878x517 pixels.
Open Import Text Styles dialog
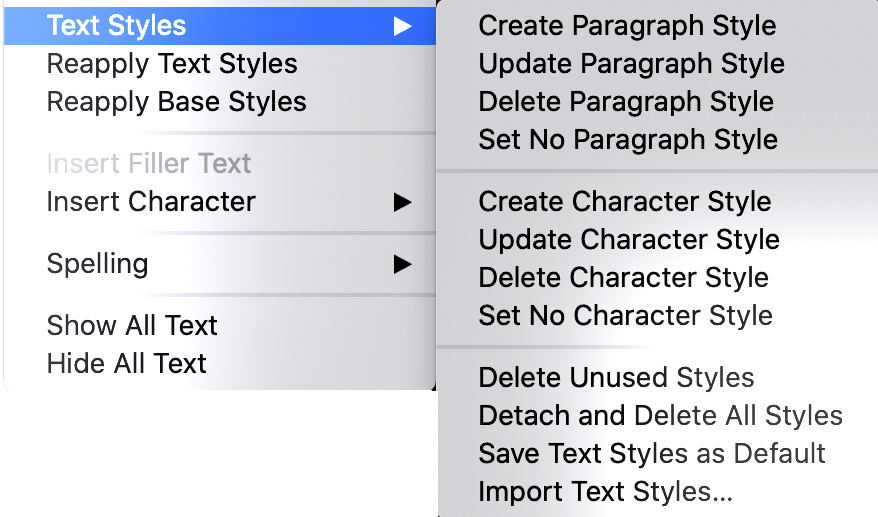pyautogui.click(x=605, y=492)
